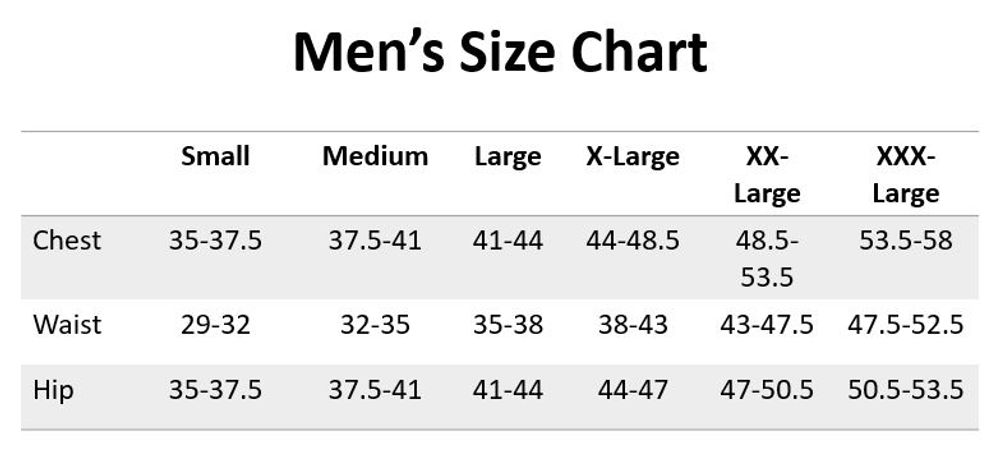The height and width of the screenshot is (455, 1000).
Task: Click XXX-Large hip value 50.5-53.5
Action: tap(906, 389)
